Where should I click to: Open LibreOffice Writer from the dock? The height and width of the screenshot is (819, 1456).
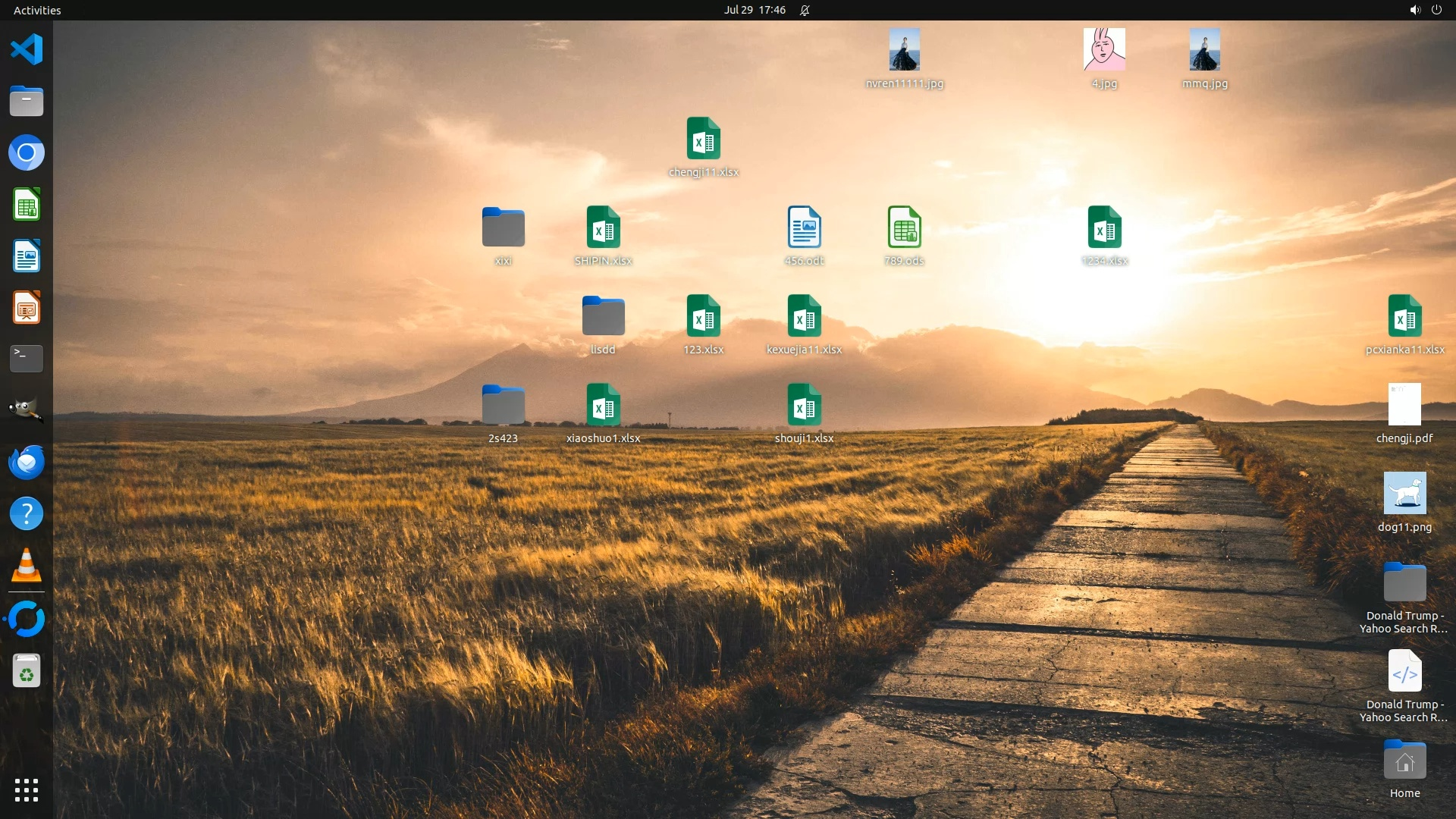27,256
